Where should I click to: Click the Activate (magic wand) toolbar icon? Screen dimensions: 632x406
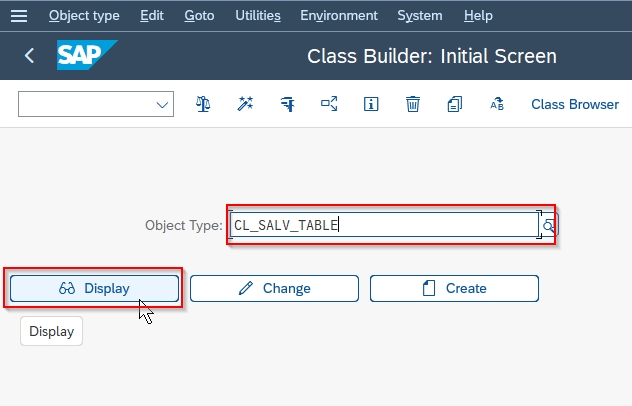tap(245, 104)
